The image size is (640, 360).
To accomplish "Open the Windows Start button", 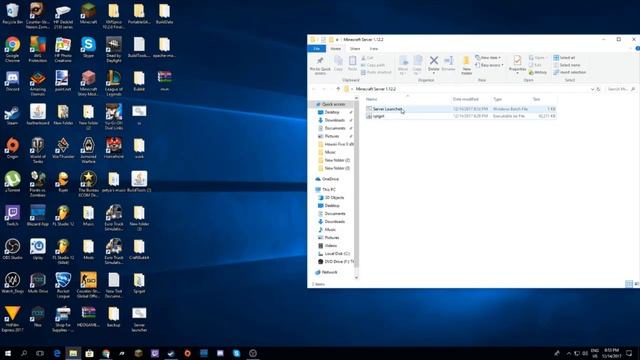I will point(8,353).
